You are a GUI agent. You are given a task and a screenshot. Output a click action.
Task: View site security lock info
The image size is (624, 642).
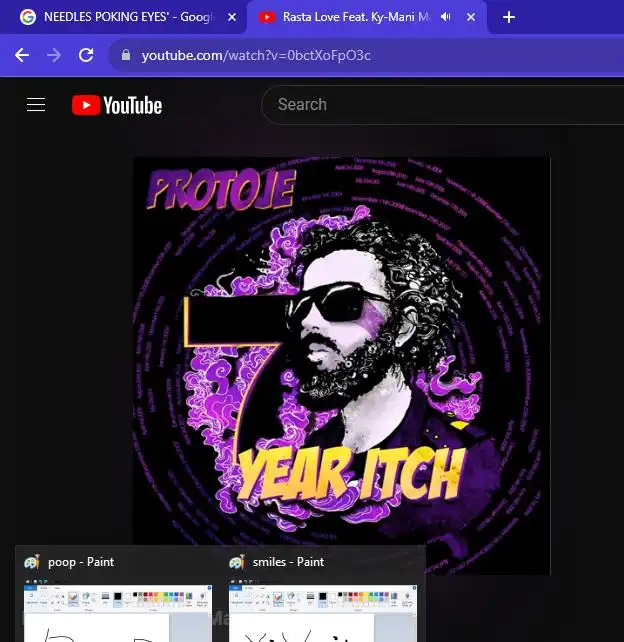click(x=126, y=55)
